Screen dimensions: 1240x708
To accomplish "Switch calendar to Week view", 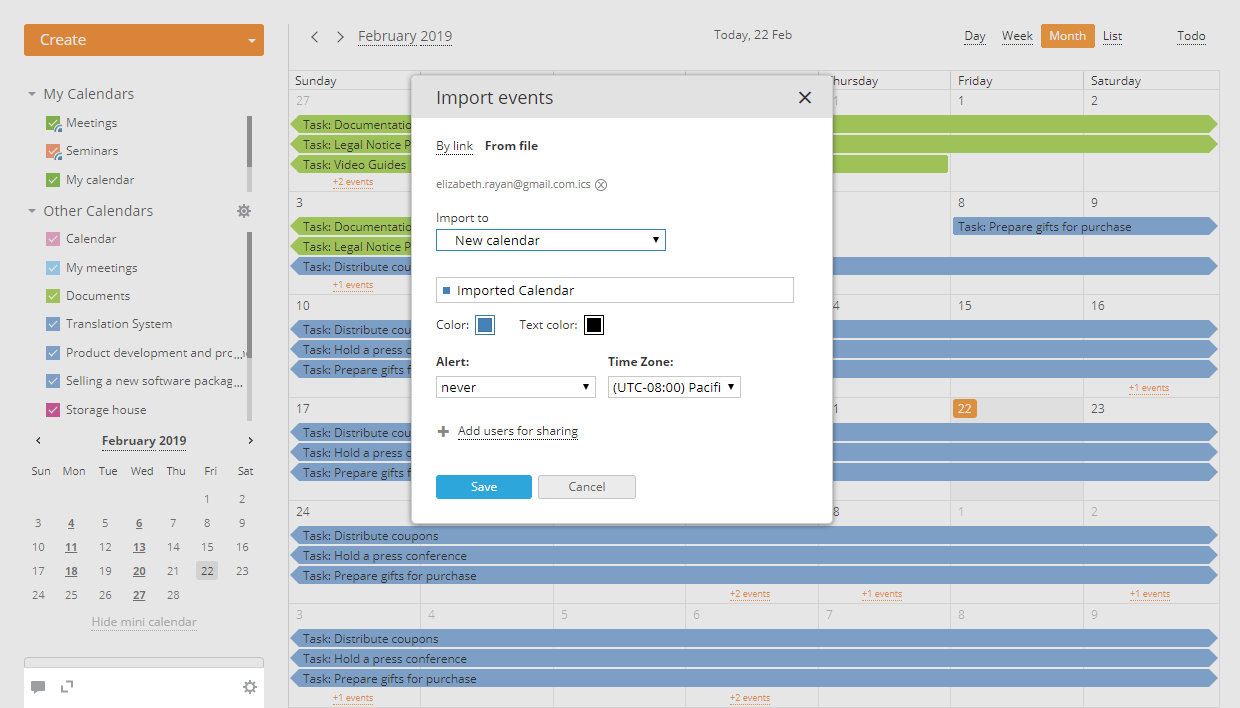I will pos(1017,35).
